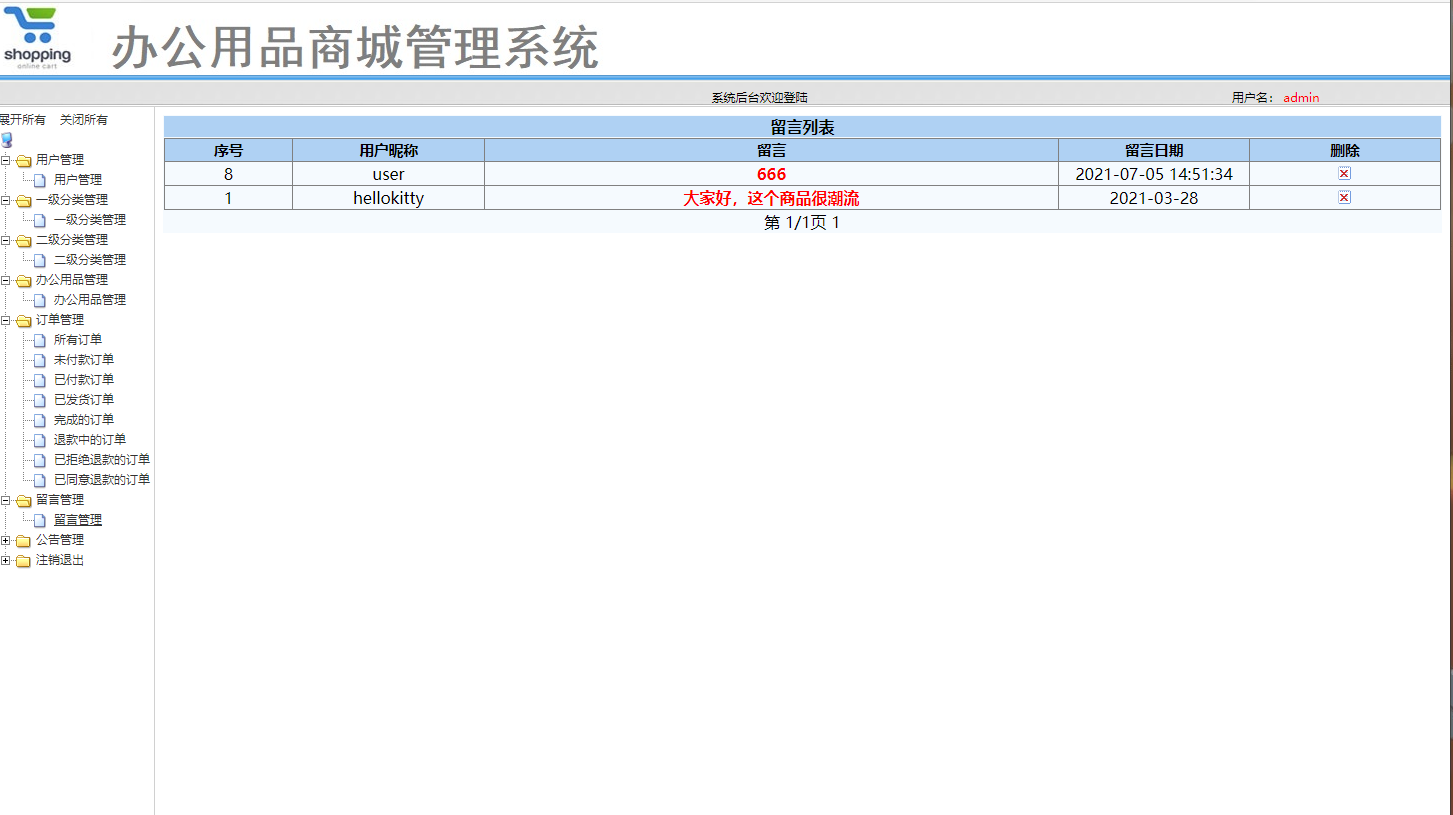
Task: Click the folder icon beside 订单管理
Action: (x=23, y=319)
